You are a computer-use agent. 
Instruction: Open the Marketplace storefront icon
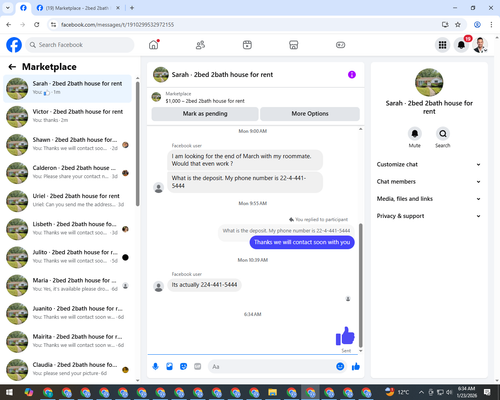click(293, 45)
